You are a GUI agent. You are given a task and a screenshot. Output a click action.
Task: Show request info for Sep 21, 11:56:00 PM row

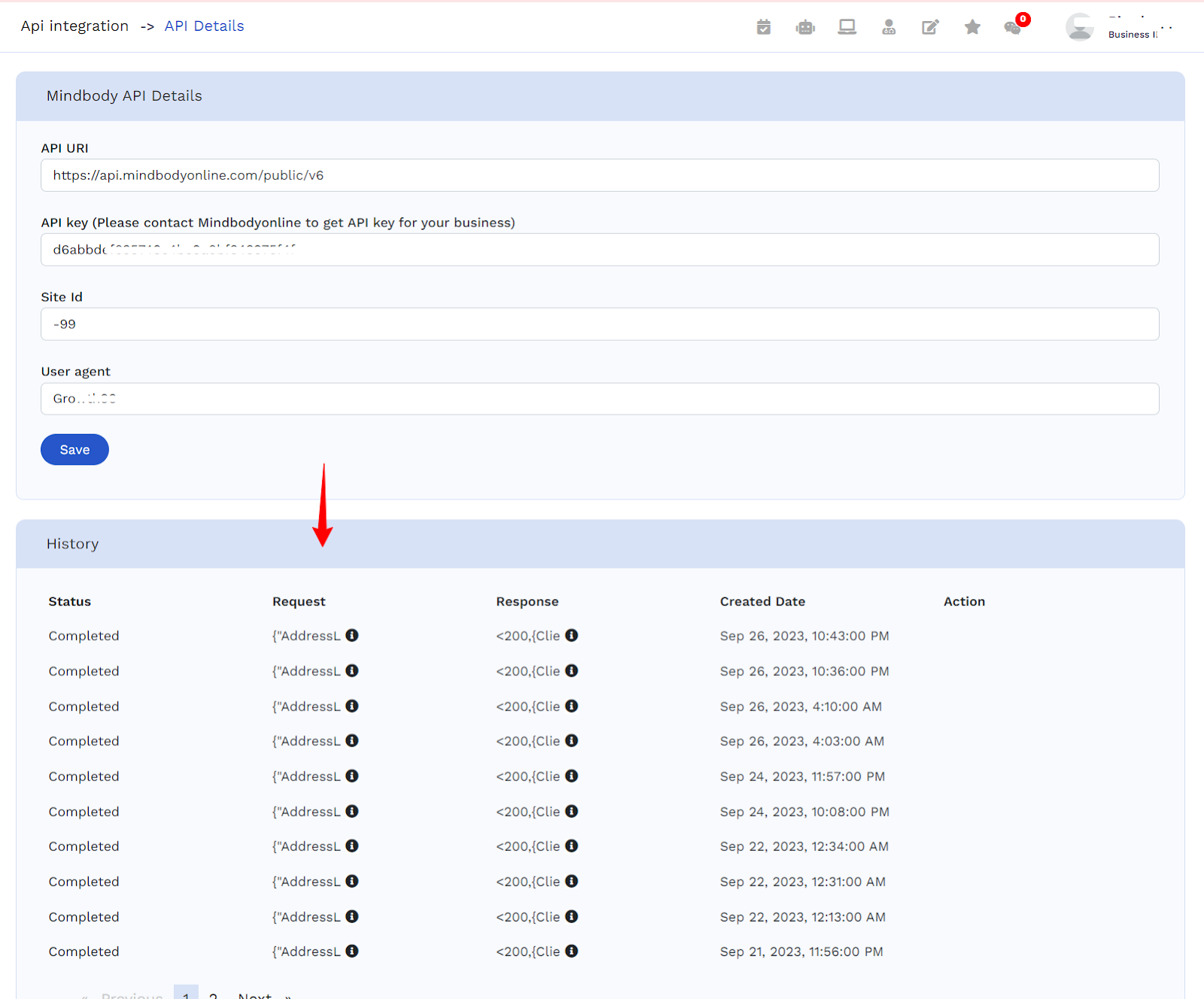352,952
